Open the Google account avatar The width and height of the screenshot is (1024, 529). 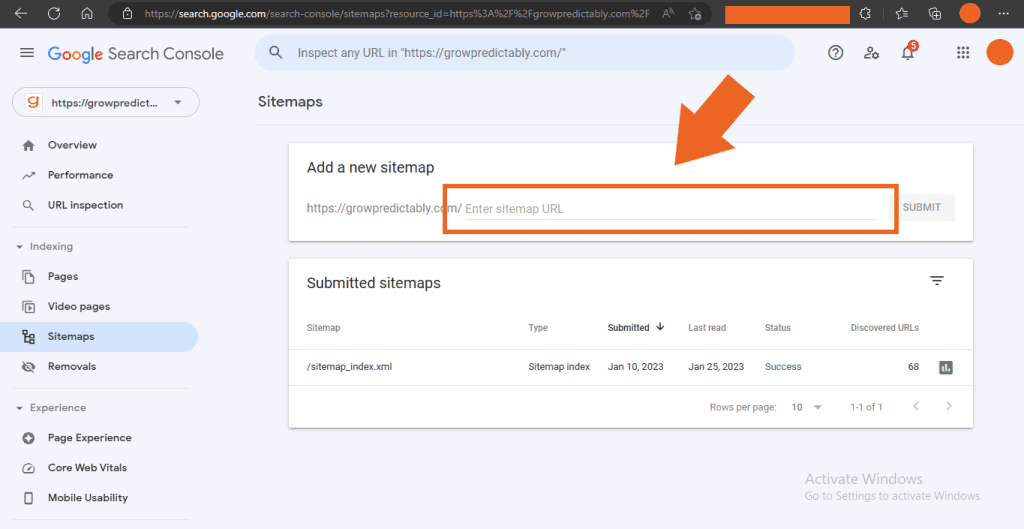pyautogui.click(x=999, y=52)
